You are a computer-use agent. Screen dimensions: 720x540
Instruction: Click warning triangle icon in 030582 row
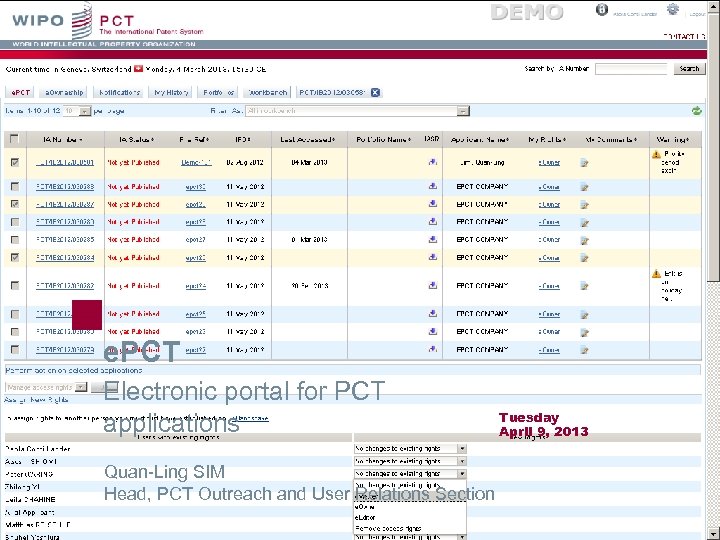pyautogui.click(x=656, y=274)
